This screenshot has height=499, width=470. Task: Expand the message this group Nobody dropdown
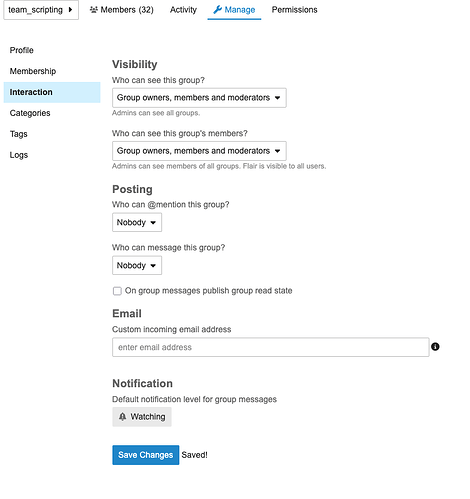137,265
